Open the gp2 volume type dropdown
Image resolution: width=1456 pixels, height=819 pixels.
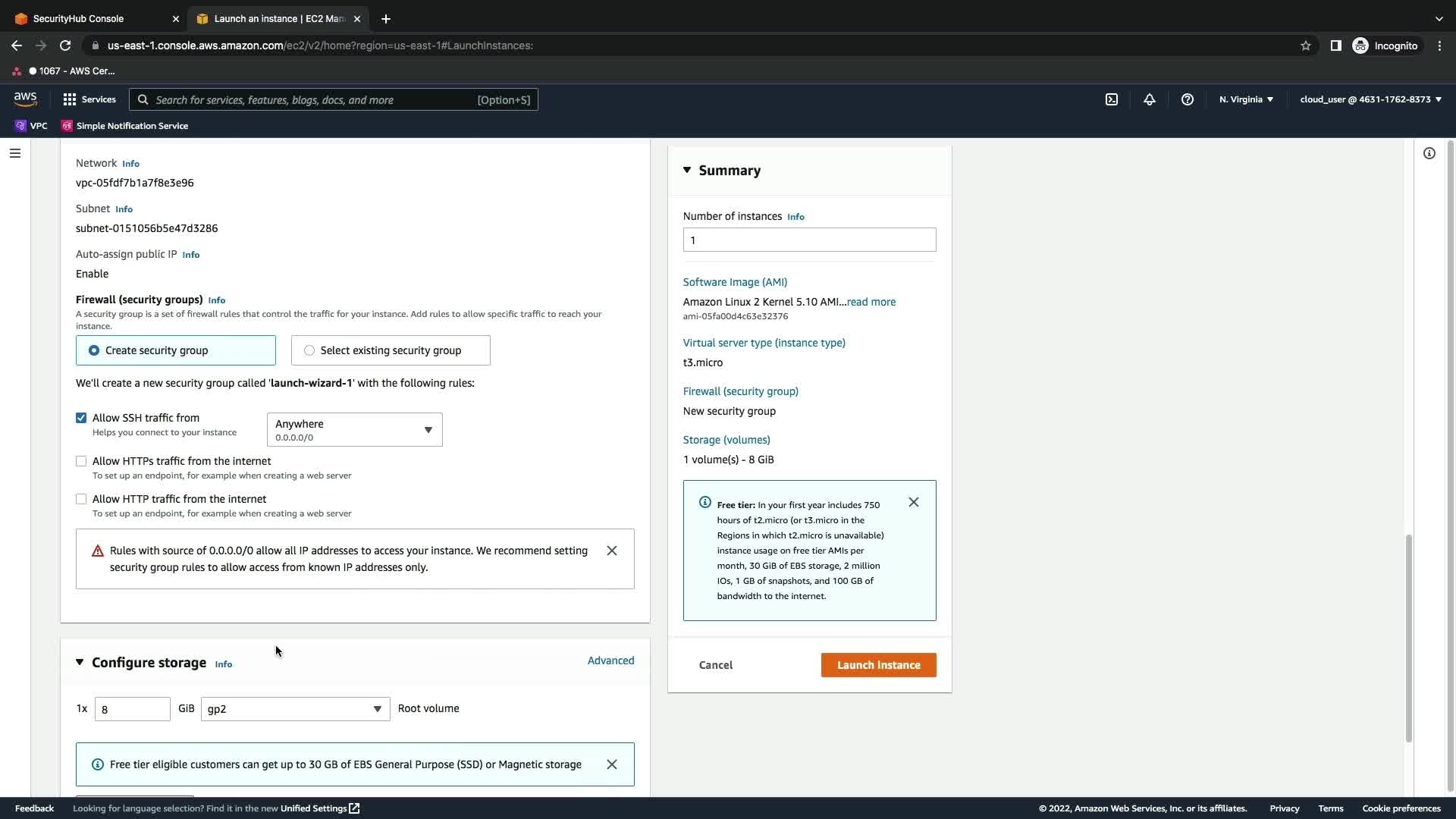(295, 709)
